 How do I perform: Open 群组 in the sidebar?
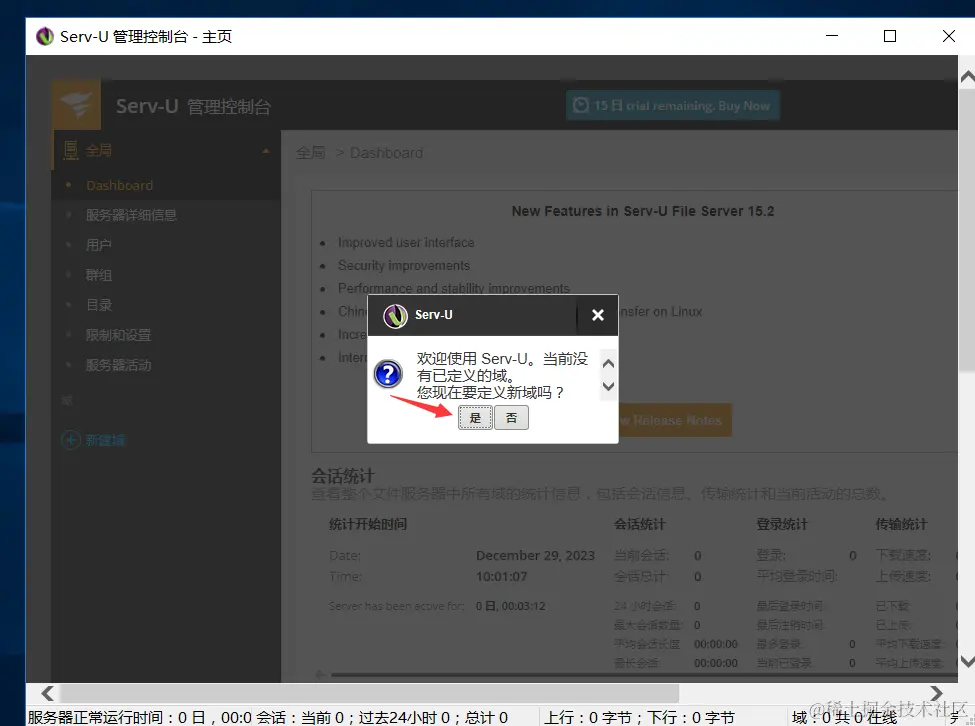pos(98,275)
